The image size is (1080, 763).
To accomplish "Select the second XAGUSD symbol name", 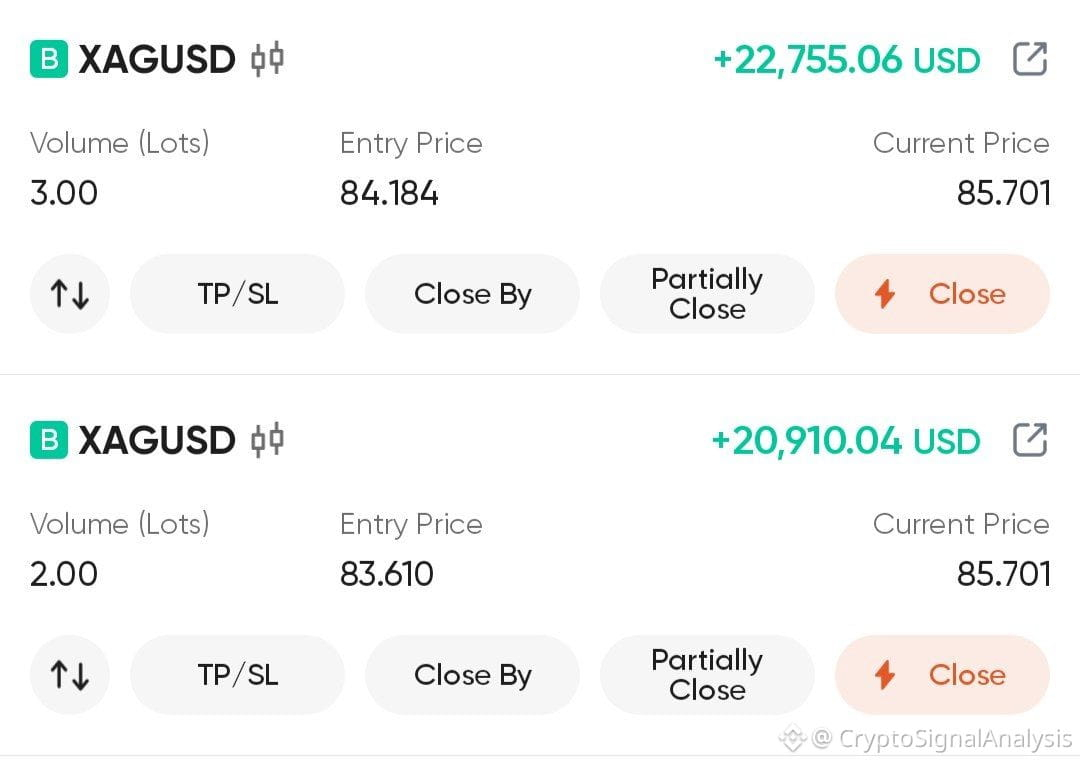I will [x=157, y=440].
